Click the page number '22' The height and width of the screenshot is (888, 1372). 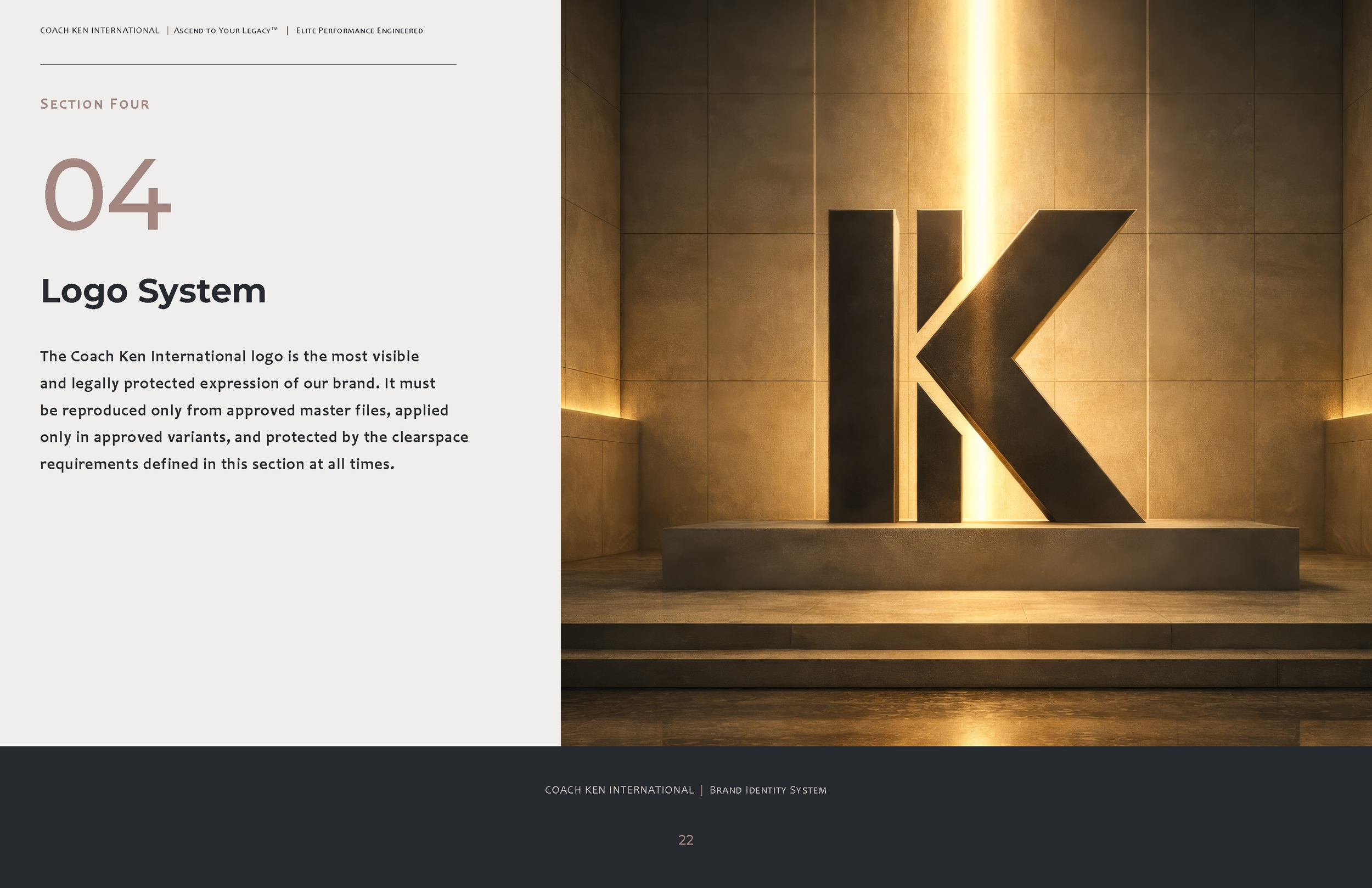(x=686, y=840)
